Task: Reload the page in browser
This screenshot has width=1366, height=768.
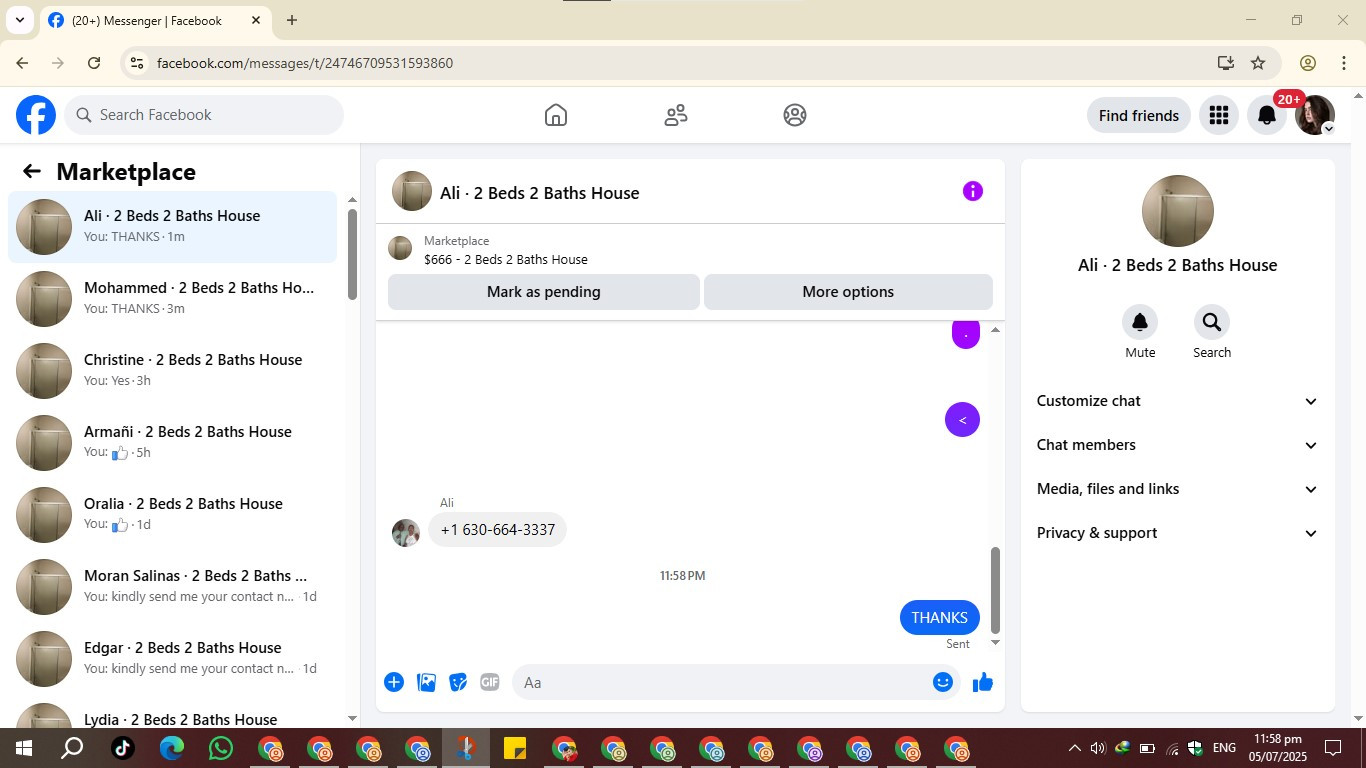Action: pyautogui.click(x=94, y=63)
